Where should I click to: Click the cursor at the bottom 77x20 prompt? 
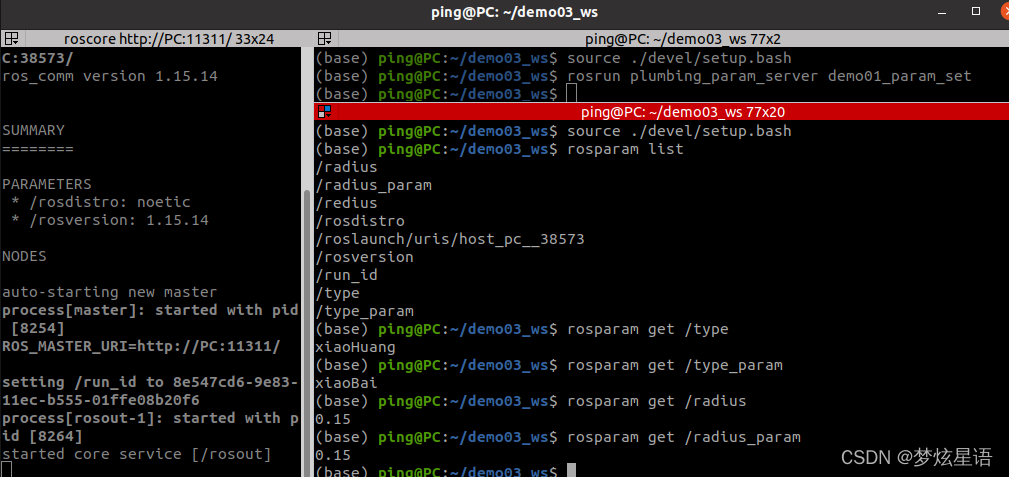(572, 471)
